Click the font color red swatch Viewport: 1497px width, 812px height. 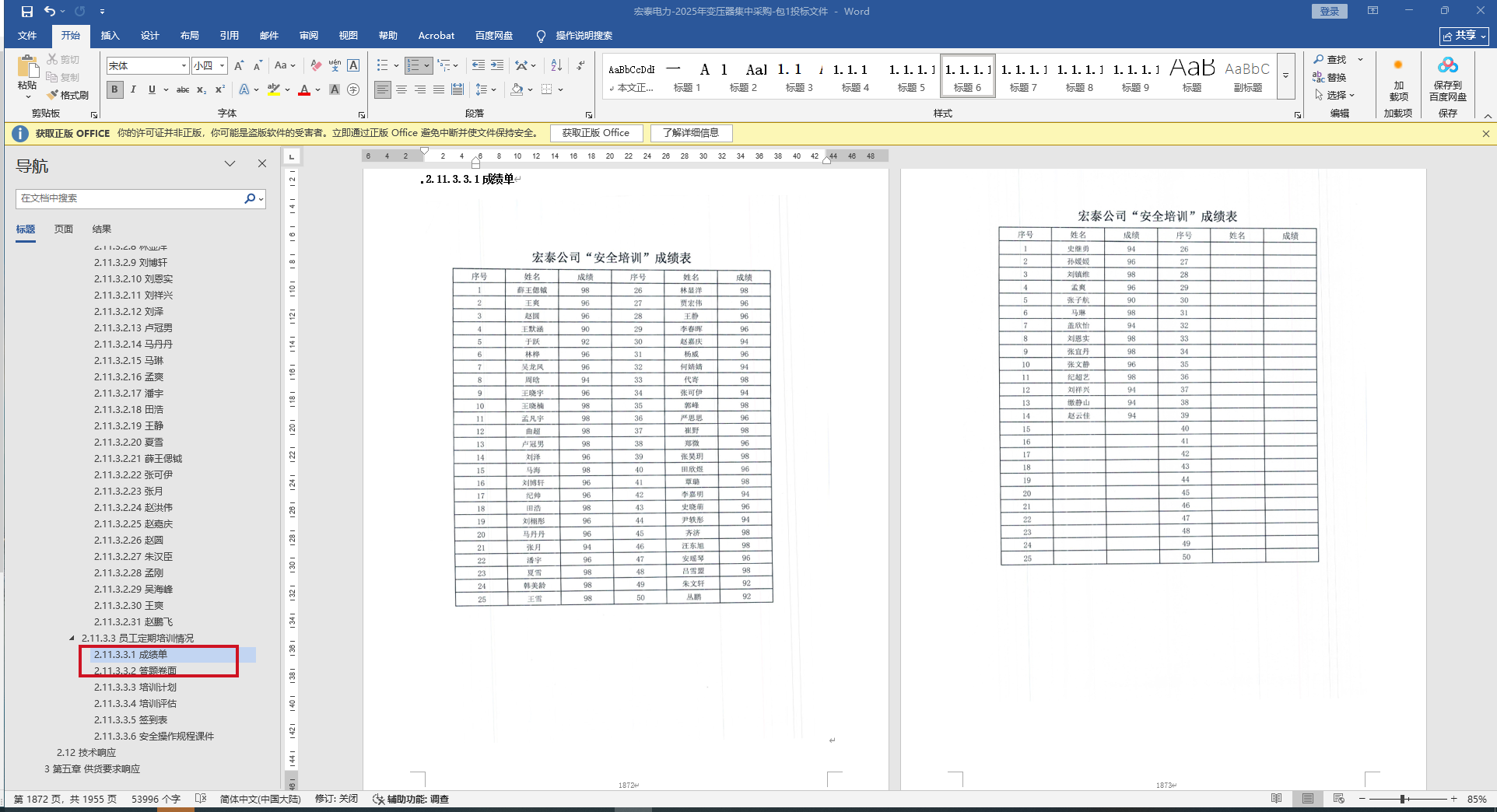(304, 90)
